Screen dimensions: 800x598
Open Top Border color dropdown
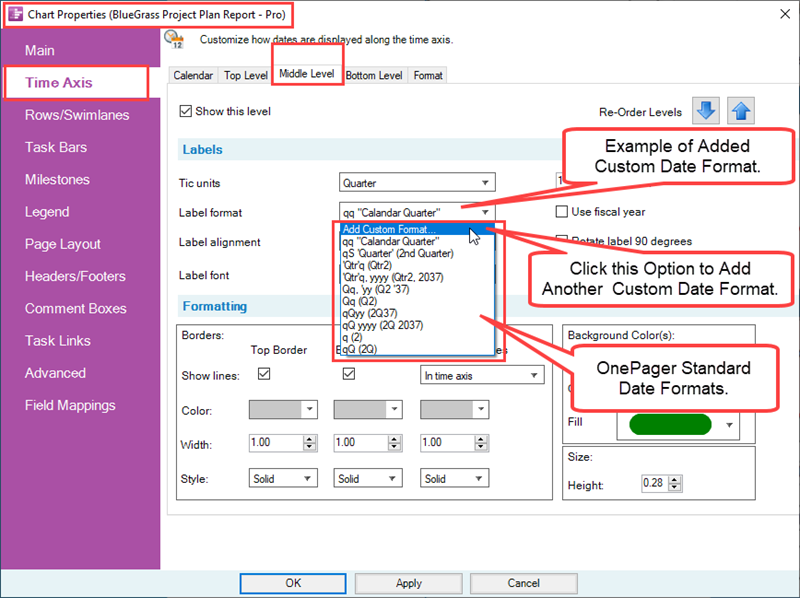pyautogui.click(x=283, y=410)
